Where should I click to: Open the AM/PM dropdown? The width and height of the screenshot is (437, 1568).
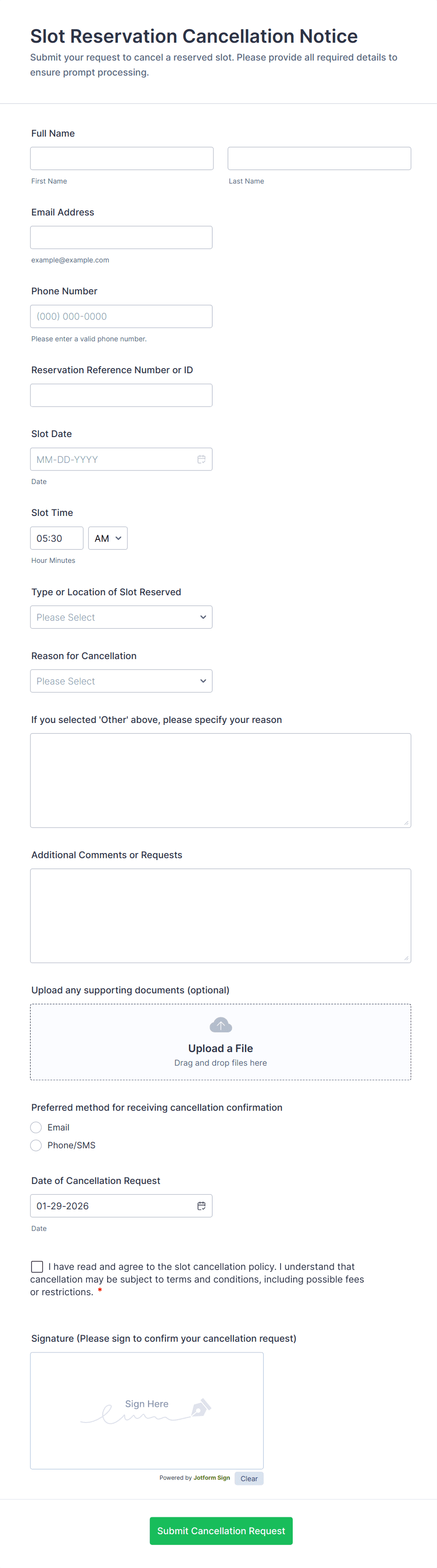click(108, 538)
